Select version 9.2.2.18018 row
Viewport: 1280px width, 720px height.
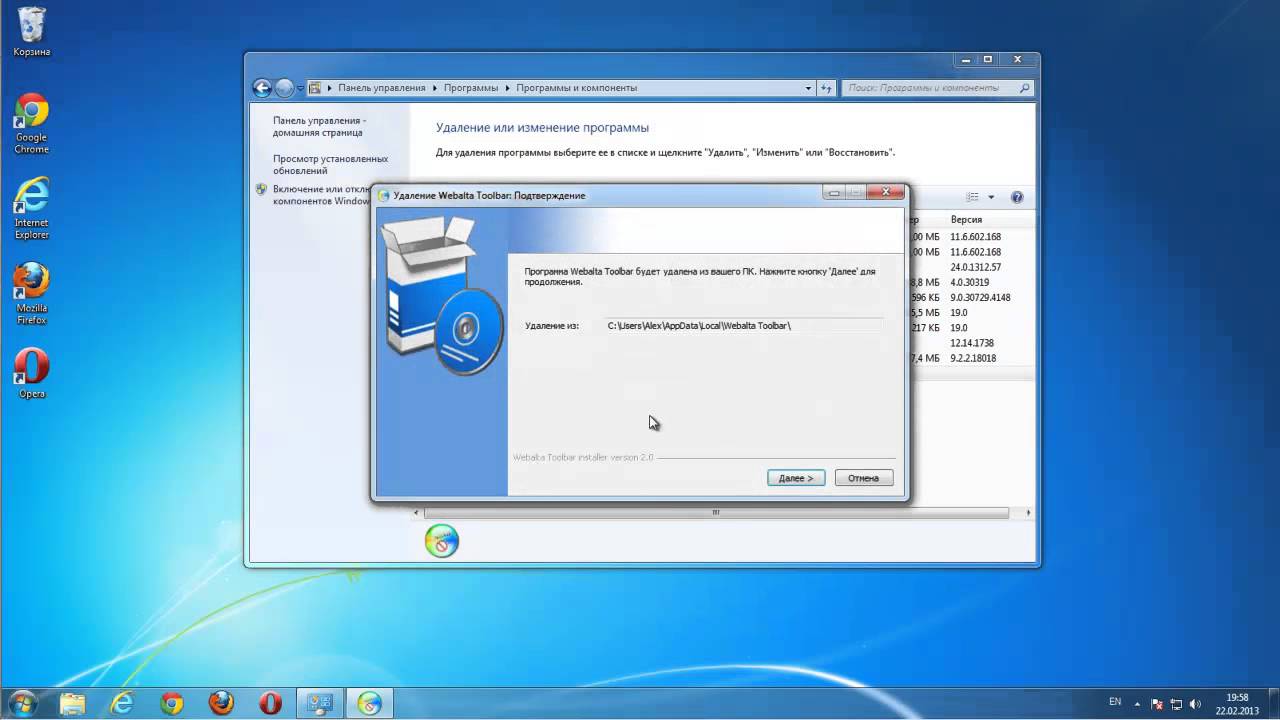point(973,358)
